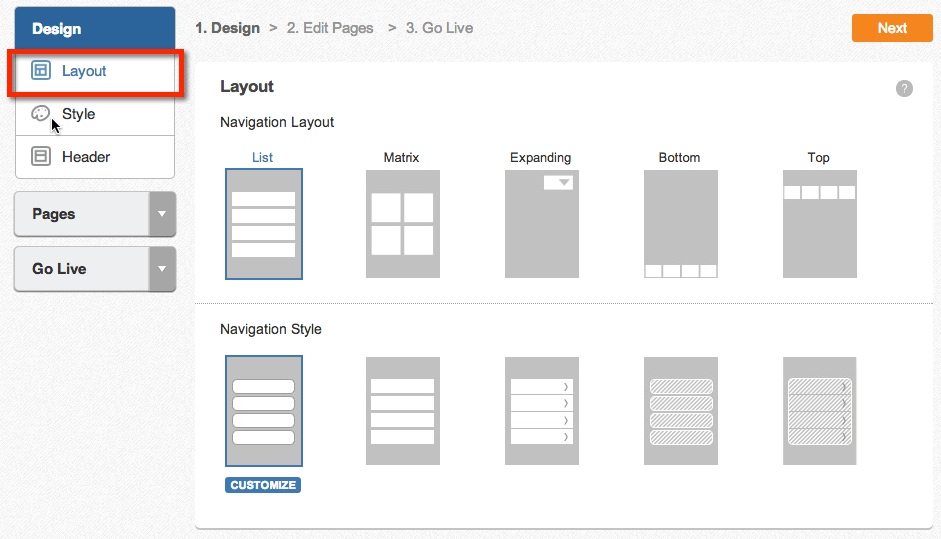Pick the Bottom navigation layout icon
The width and height of the screenshot is (941, 539).
tap(681, 224)
